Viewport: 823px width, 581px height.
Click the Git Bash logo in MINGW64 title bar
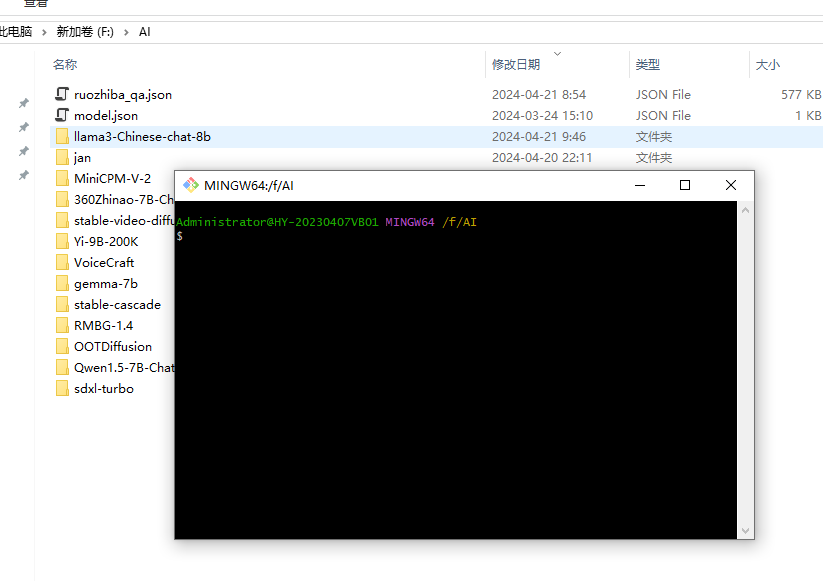(191, 185)
